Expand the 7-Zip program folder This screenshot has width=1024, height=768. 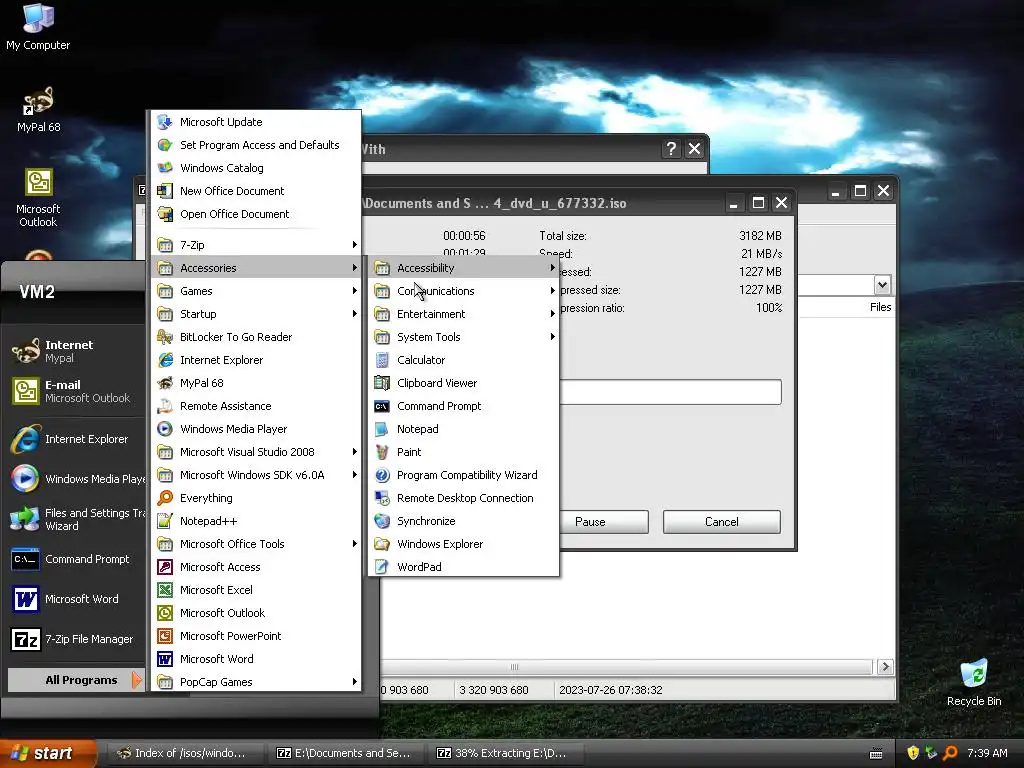pos(256,245)
